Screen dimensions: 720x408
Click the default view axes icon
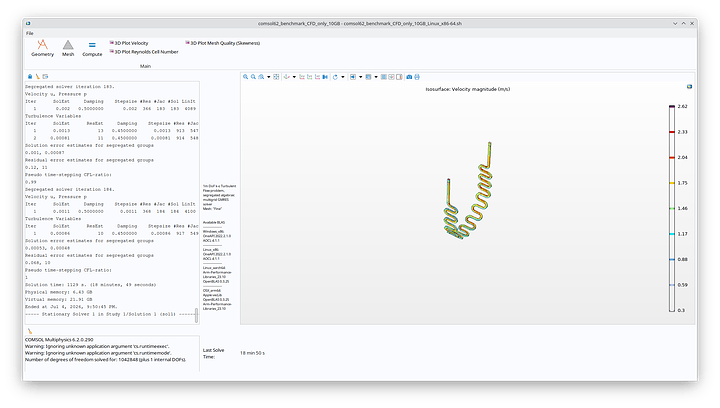pyautogui.click(x=287, y=77)
